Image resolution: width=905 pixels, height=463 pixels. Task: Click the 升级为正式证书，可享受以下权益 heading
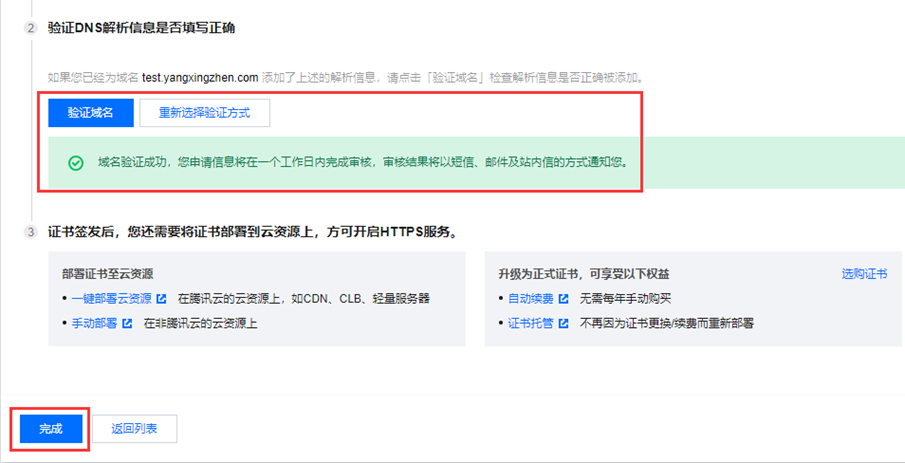tap(584, 274)
